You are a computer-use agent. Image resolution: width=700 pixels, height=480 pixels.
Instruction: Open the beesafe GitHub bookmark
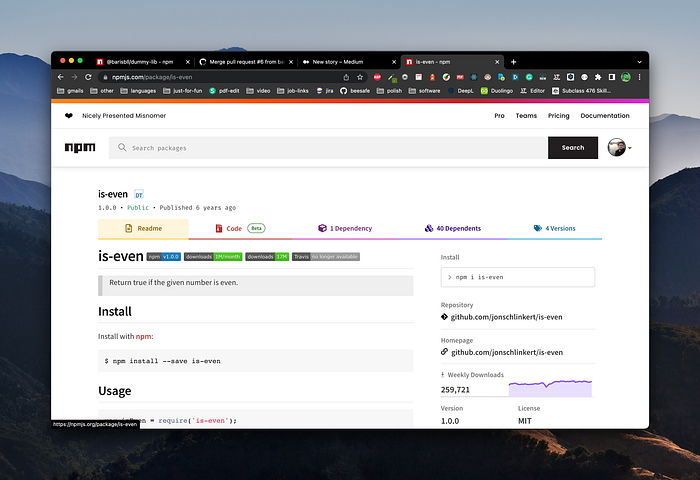click(x=355, y=91)
